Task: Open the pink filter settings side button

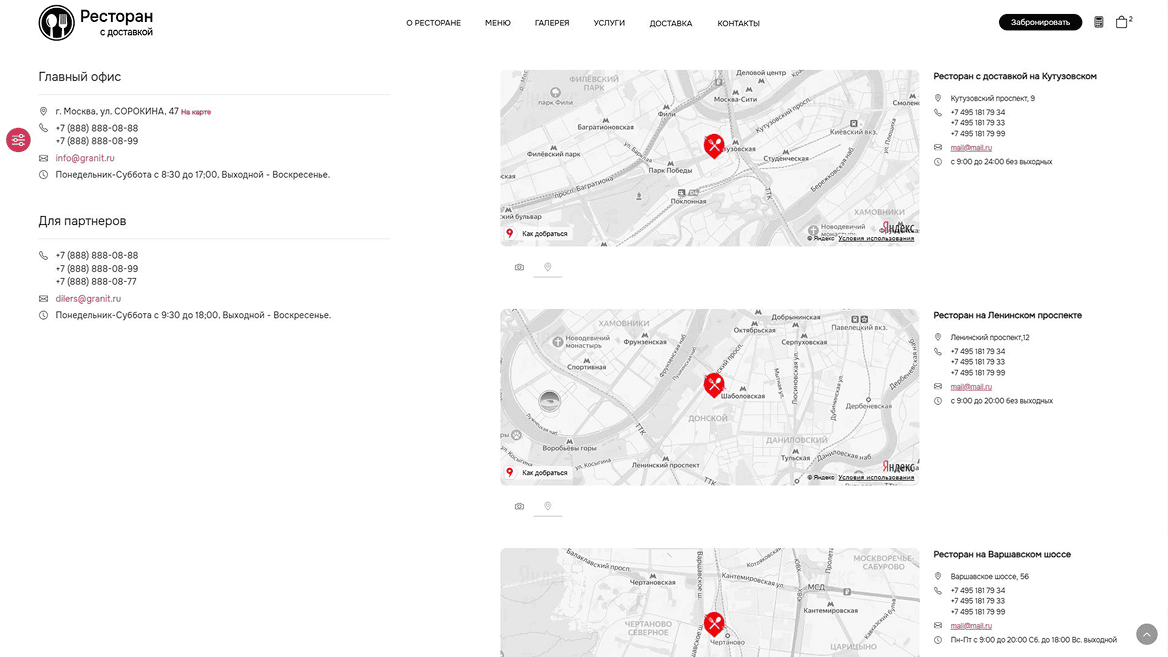Action: click(18, 140)
